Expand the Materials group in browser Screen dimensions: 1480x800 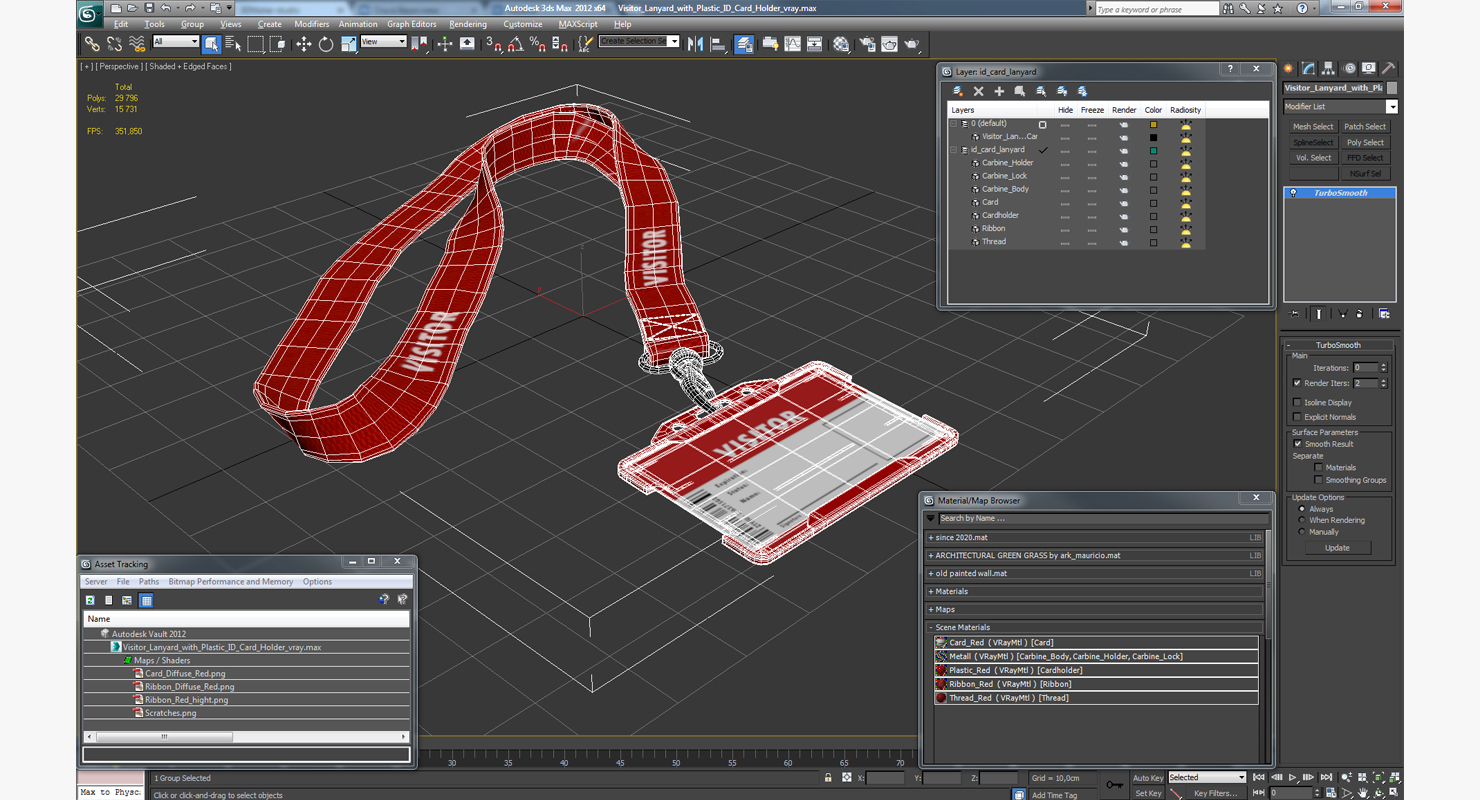point(931,592)
